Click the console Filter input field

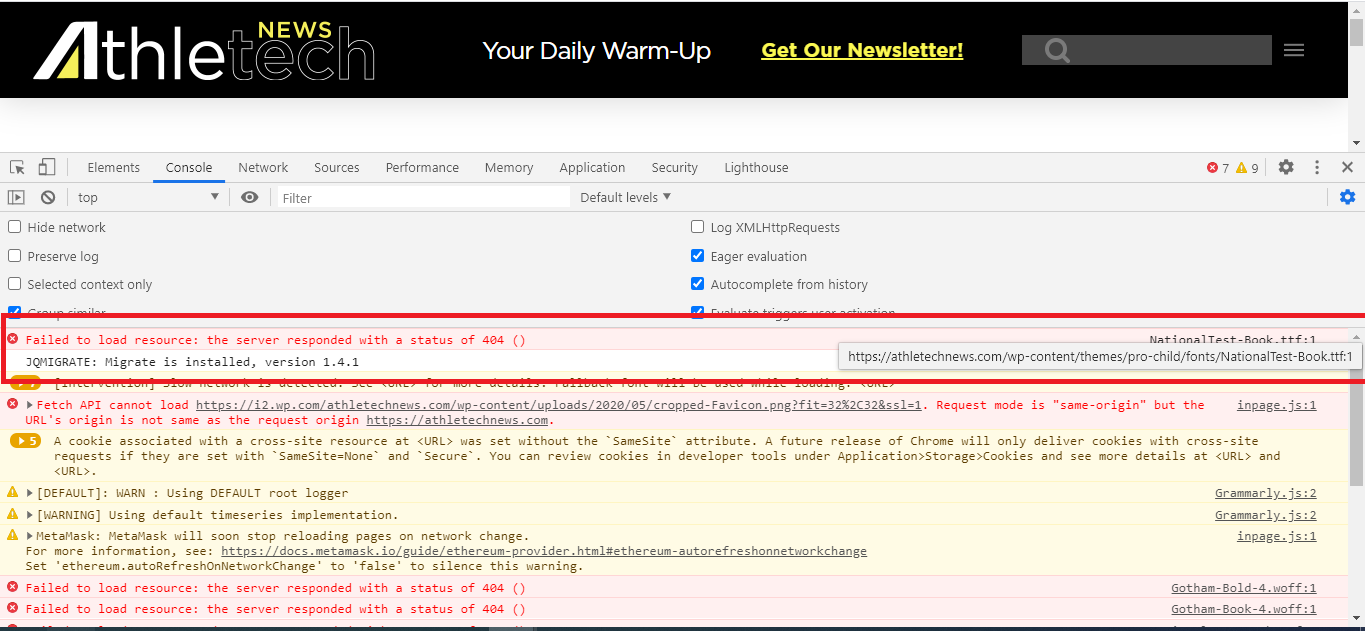tap(424, 198)
